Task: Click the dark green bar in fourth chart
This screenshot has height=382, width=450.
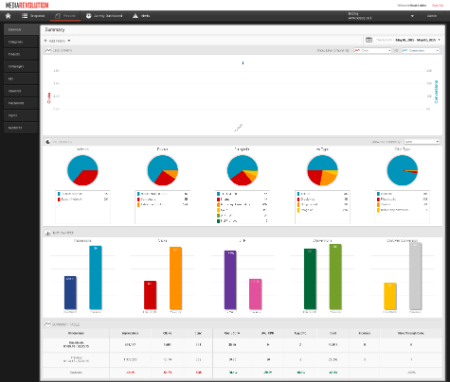Action: coord(310,279)
